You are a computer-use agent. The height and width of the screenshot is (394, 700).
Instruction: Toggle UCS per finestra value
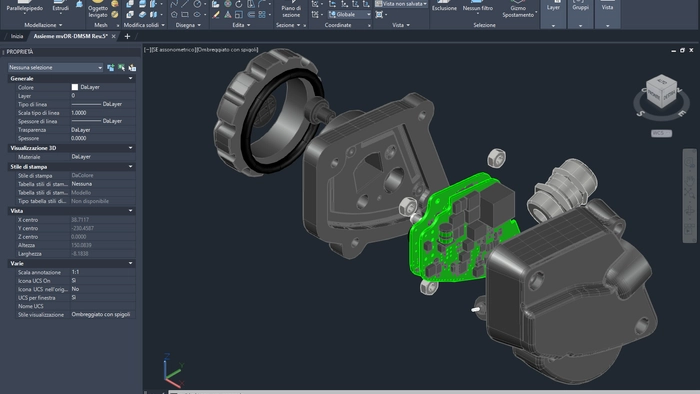click(x=102, y=298)
